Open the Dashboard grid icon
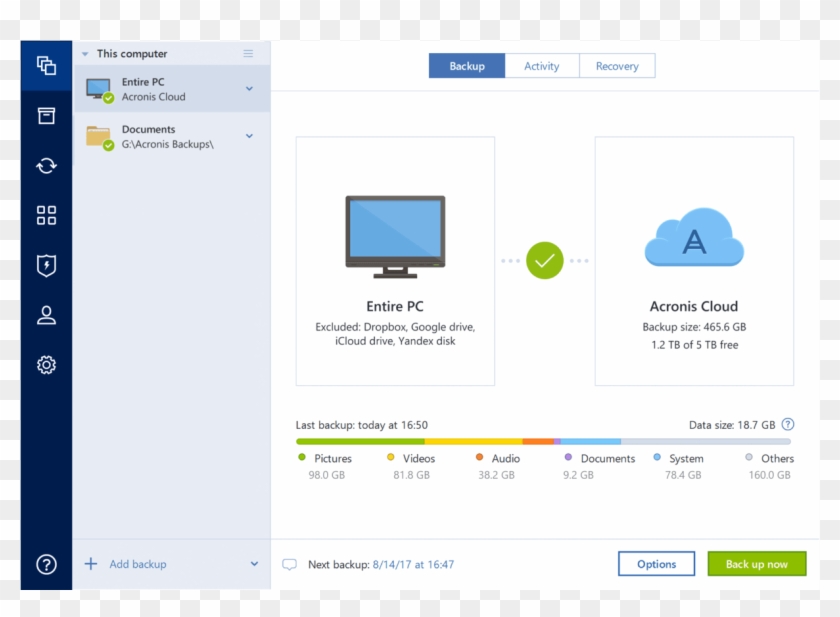Screen dimensions: 840x617 (x=46, y=215)
